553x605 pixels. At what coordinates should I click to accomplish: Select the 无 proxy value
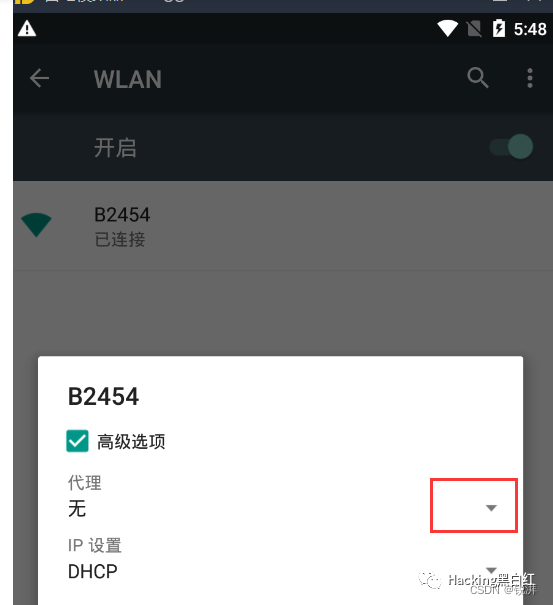coord(77,509)
